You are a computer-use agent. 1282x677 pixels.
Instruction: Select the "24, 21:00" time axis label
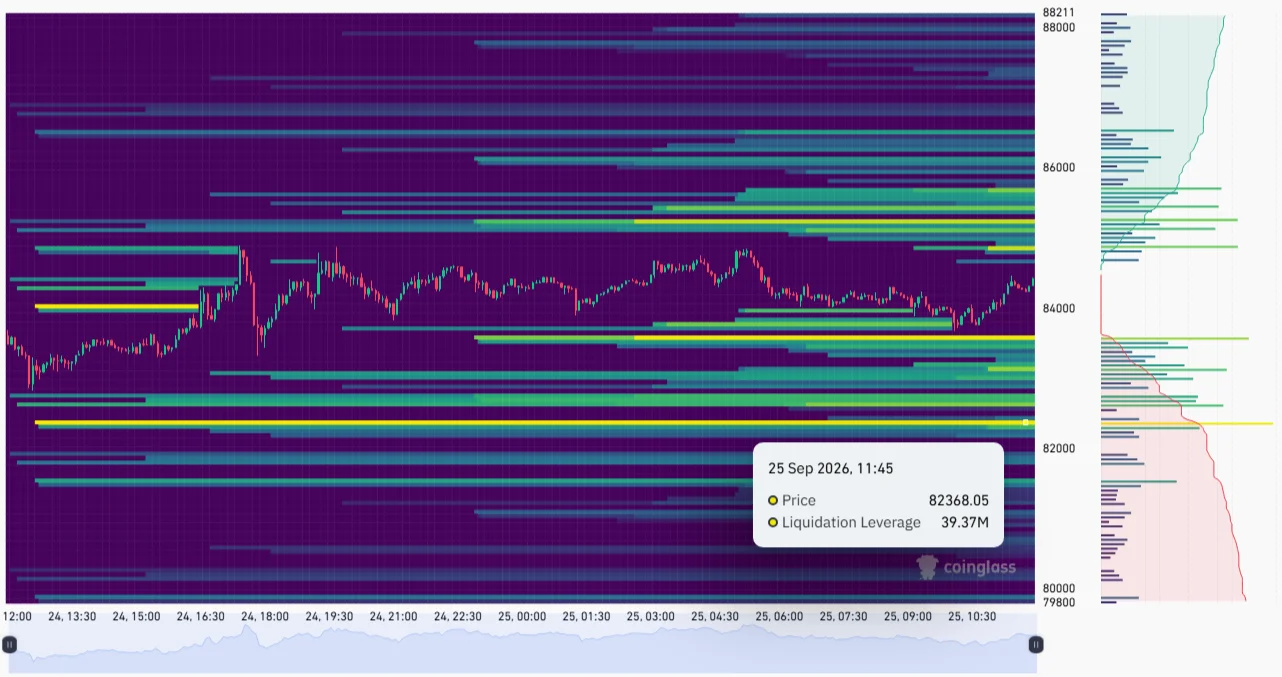click(x=393, y=616)
